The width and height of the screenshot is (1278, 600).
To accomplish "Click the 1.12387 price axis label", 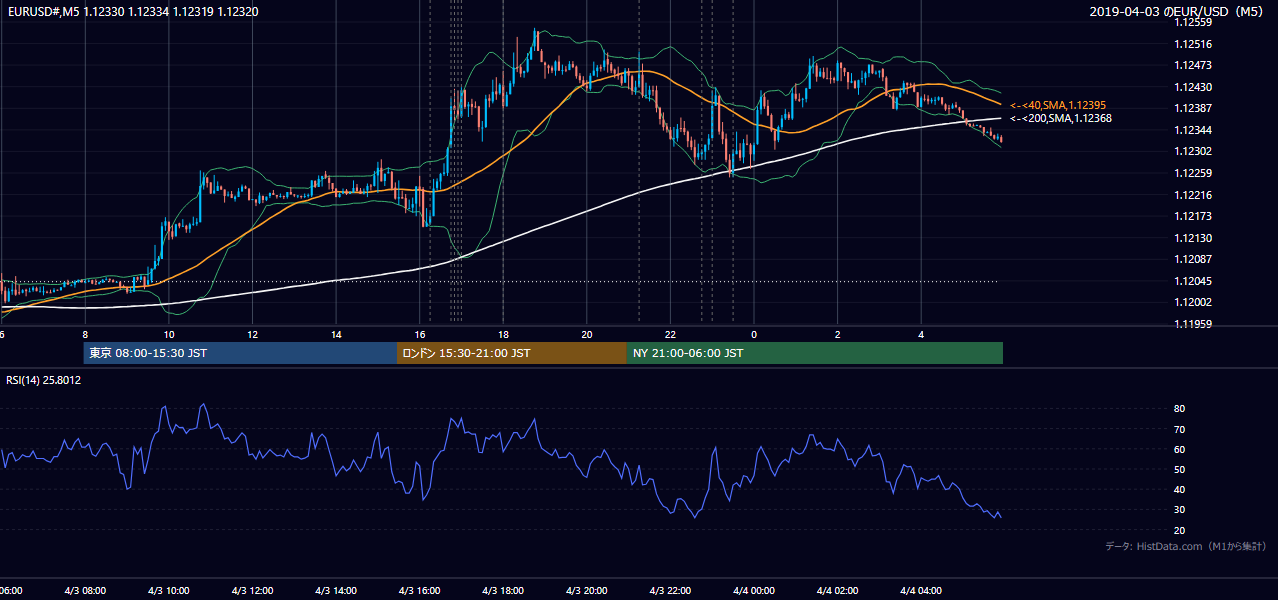I will click(1194, 108).
